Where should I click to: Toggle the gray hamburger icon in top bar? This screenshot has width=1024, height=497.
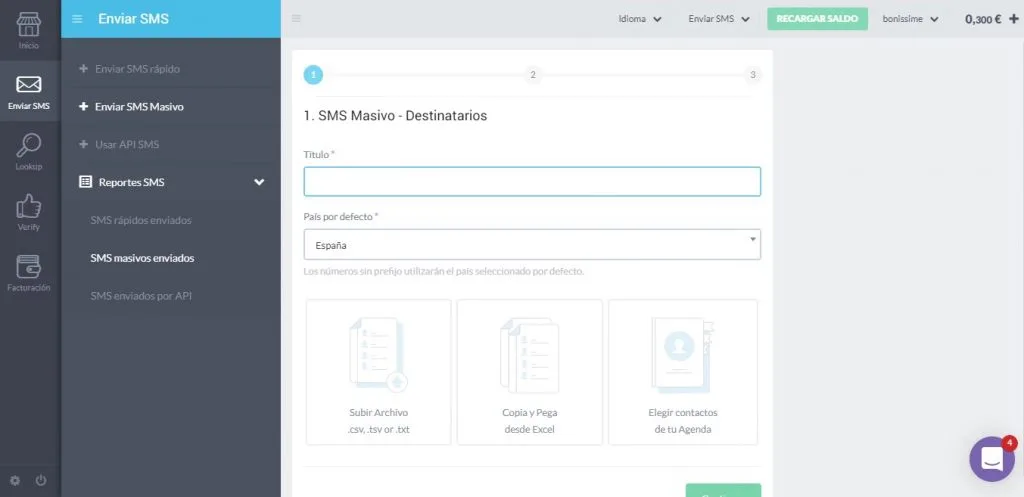coord(296,18)
